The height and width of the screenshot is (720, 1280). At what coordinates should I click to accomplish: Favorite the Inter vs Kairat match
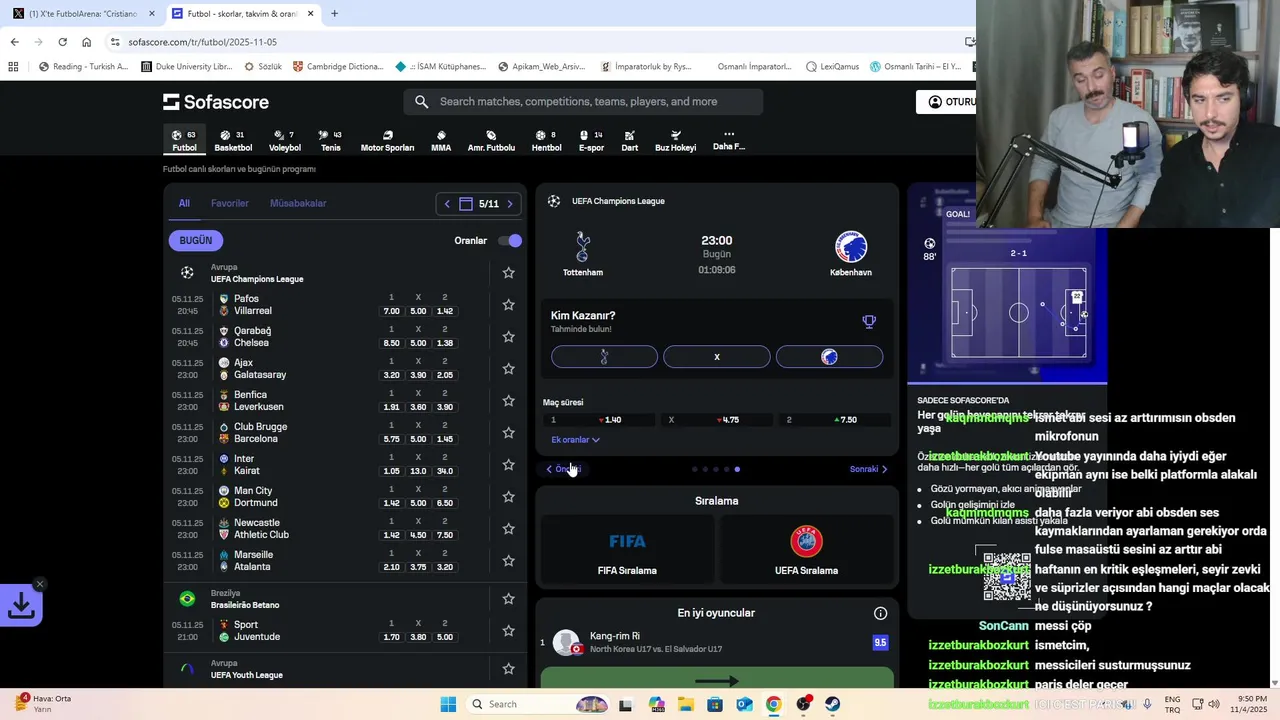(x=508, y=465)
